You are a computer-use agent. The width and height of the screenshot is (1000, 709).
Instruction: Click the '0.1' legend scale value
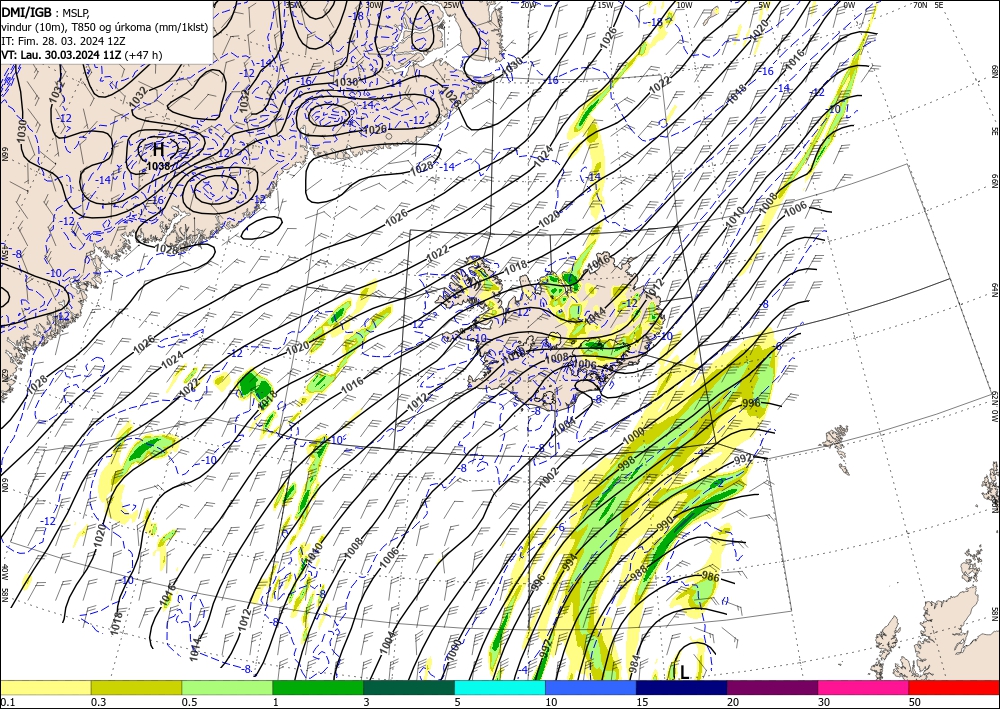click(7, 702)
